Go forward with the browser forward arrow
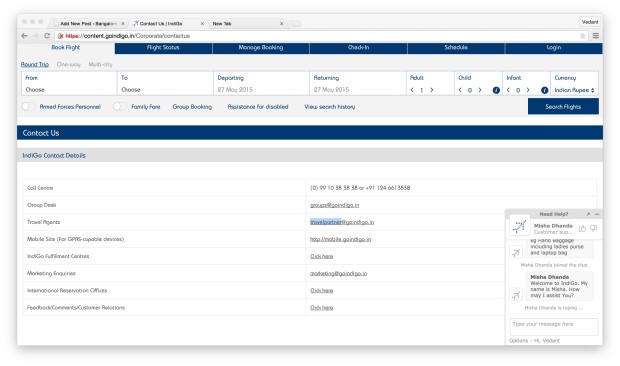This screenshot has width=620, height=366. pyautogui.click(x=36, y=36)
